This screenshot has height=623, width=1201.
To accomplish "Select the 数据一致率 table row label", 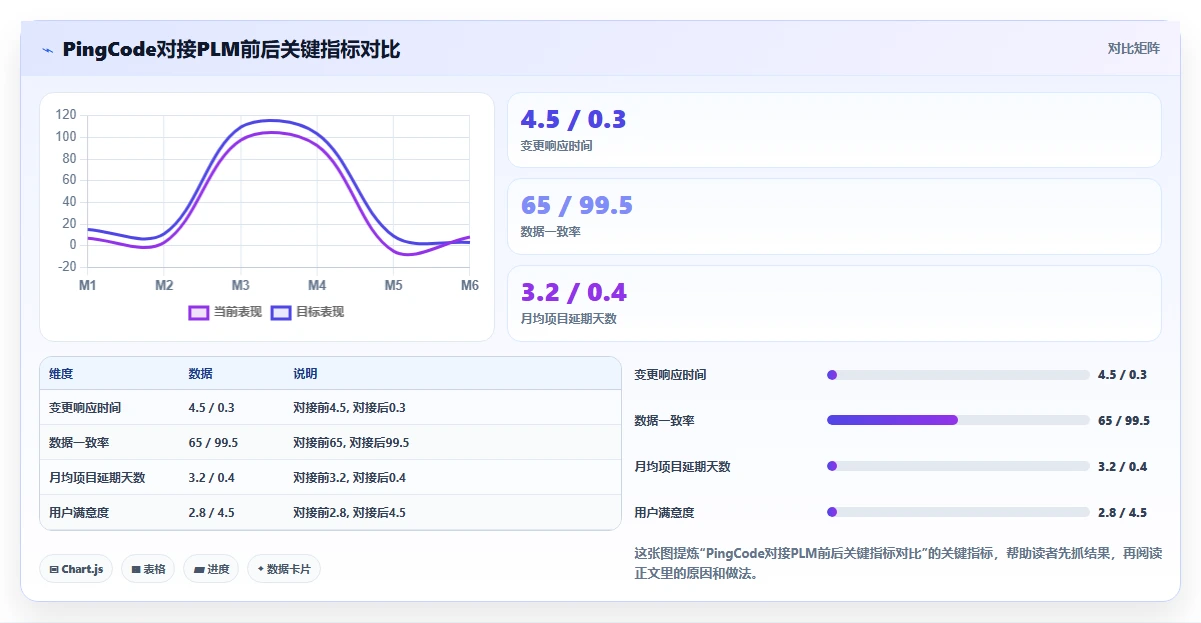I will pyautogui.click(x=79, y=443).
